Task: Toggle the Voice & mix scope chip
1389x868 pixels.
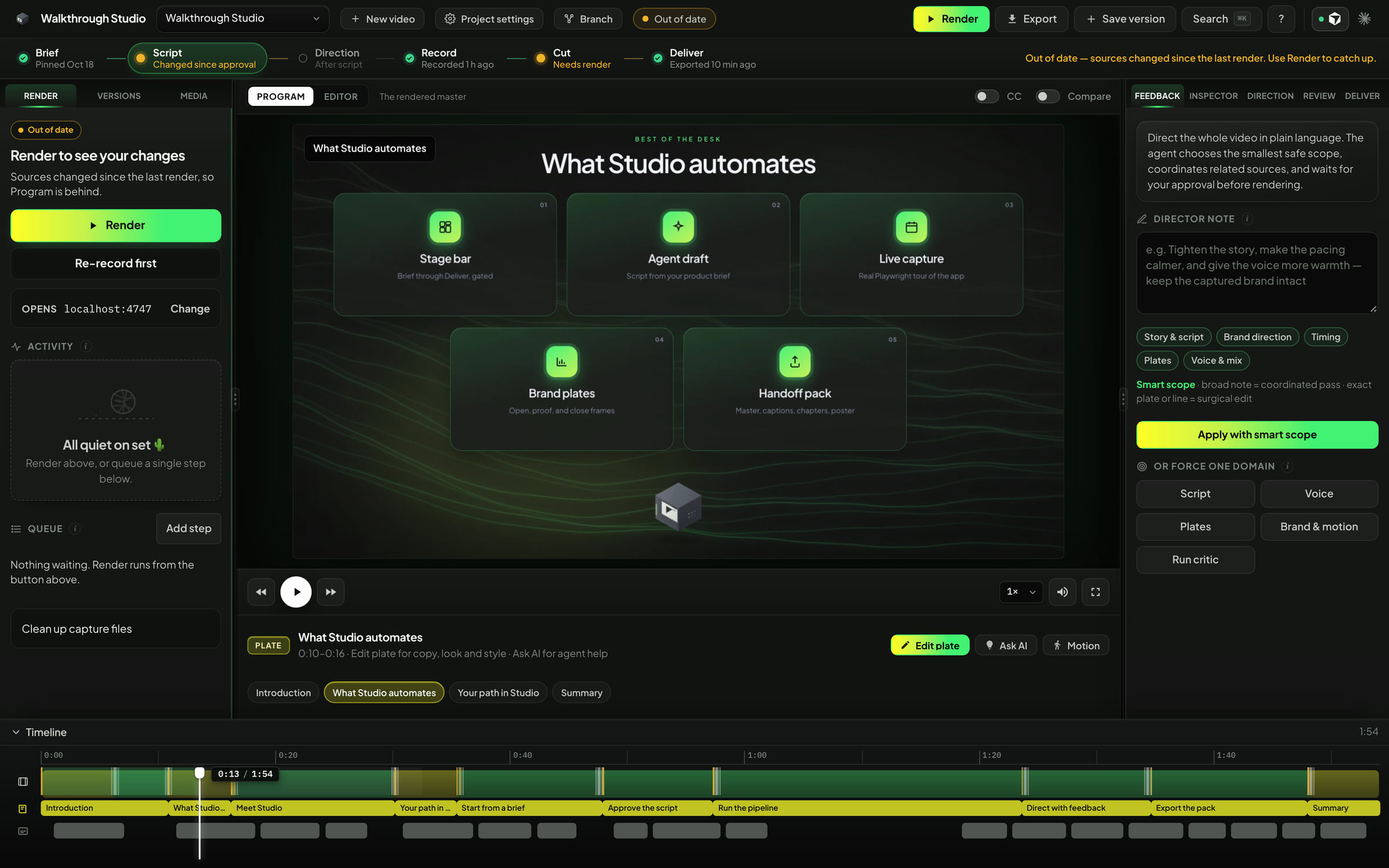Action: coord(1216,361)
